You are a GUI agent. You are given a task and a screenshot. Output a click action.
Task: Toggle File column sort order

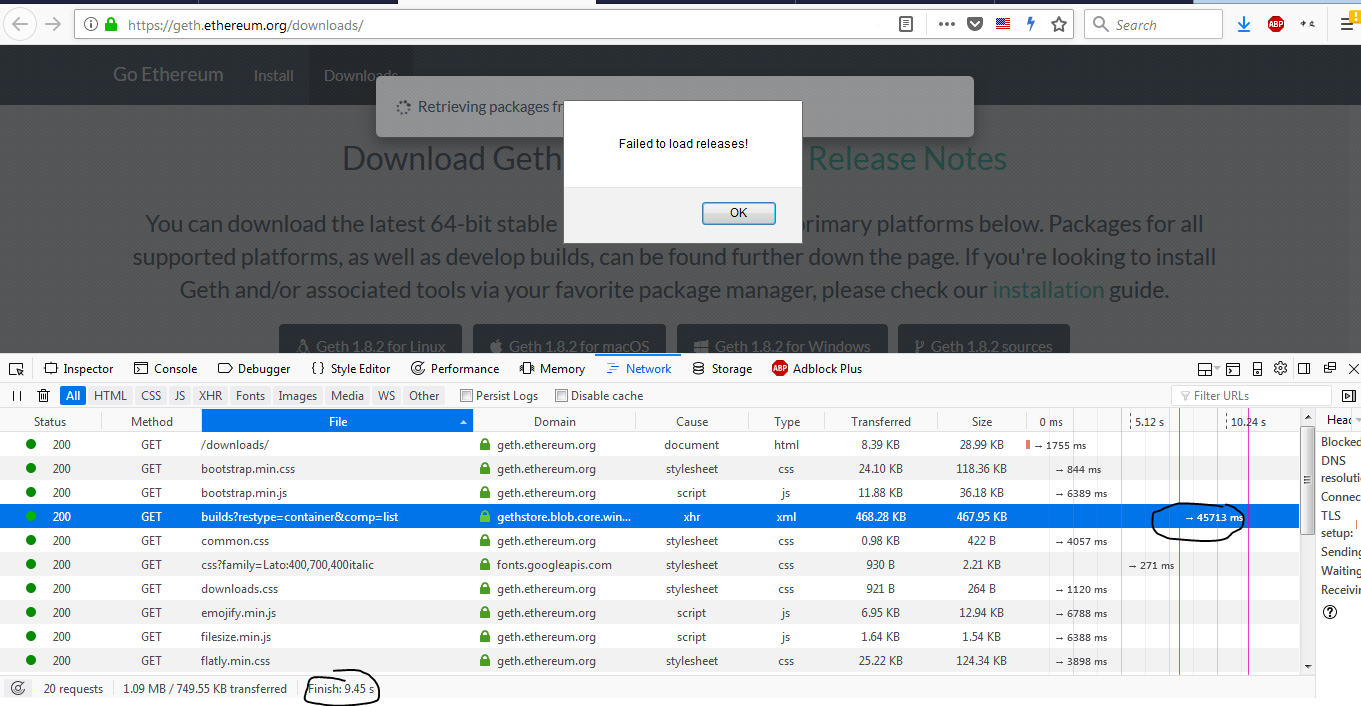(336, 420)
